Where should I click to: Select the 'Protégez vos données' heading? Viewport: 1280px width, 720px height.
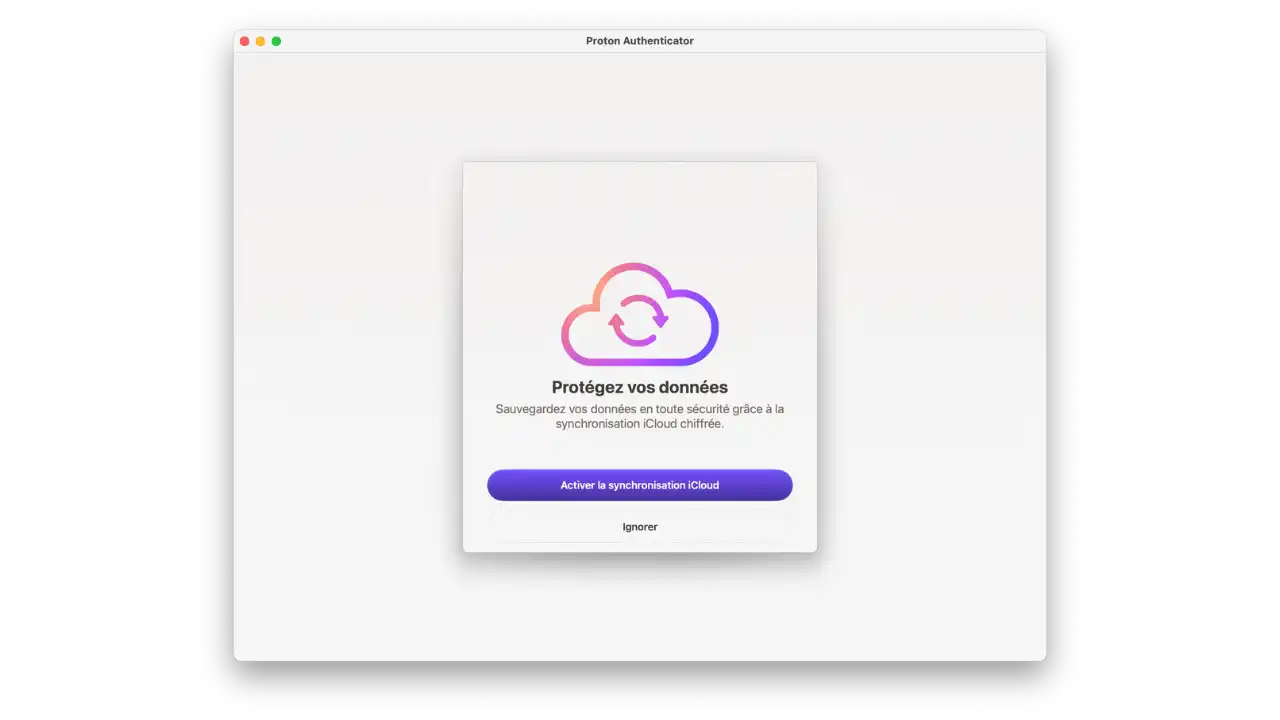coord(639,387)
